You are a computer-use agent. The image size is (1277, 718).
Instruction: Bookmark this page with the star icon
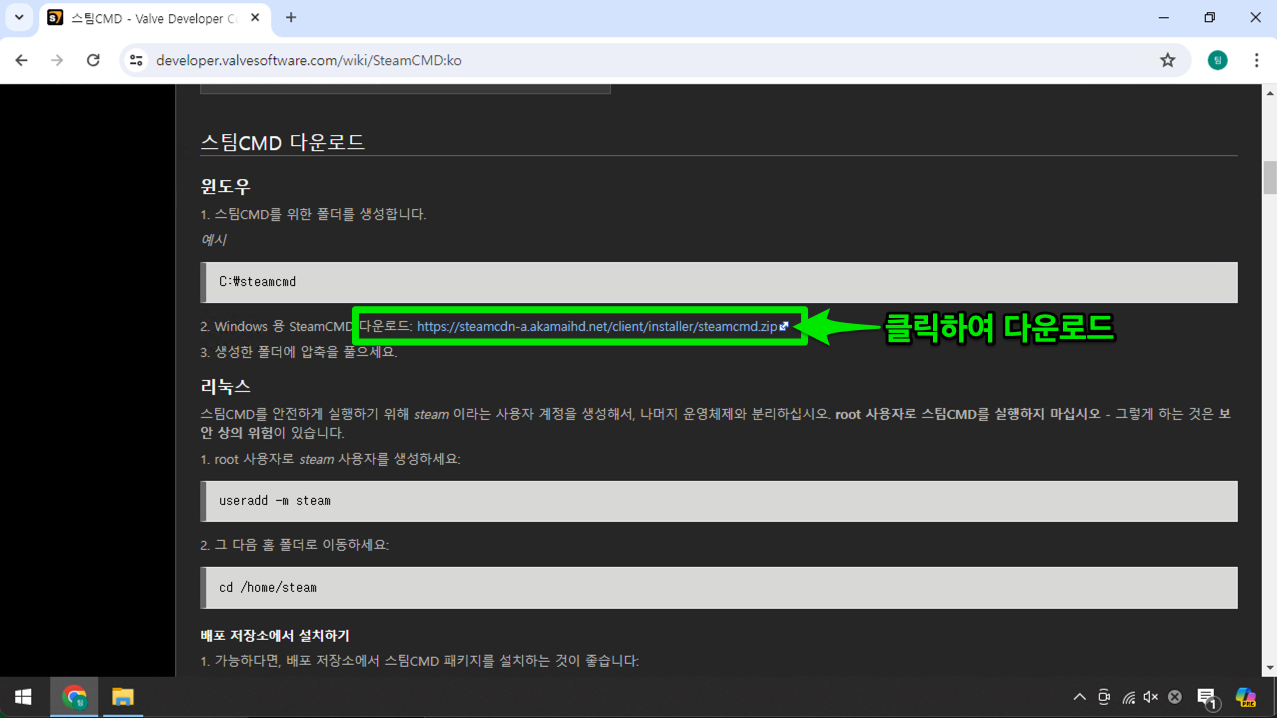[1167, 60]
